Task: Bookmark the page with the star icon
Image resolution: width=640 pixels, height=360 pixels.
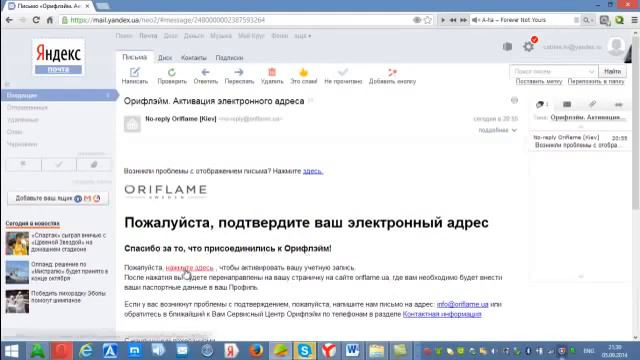Action: (427, 20)
